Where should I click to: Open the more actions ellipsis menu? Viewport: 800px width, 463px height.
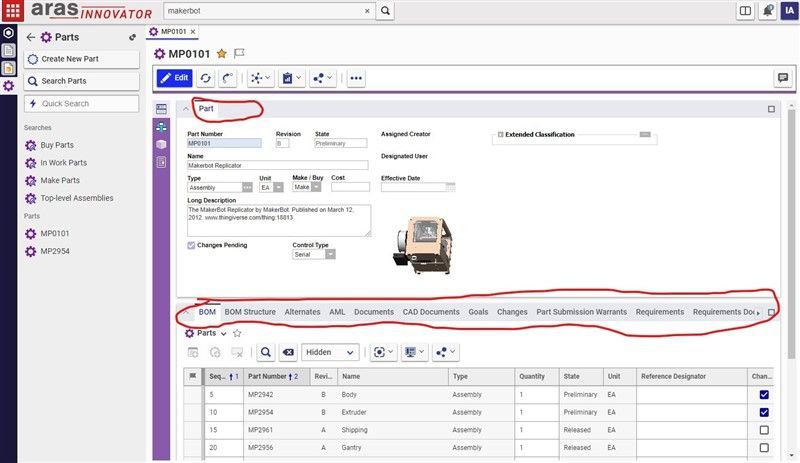coord(356,78)
